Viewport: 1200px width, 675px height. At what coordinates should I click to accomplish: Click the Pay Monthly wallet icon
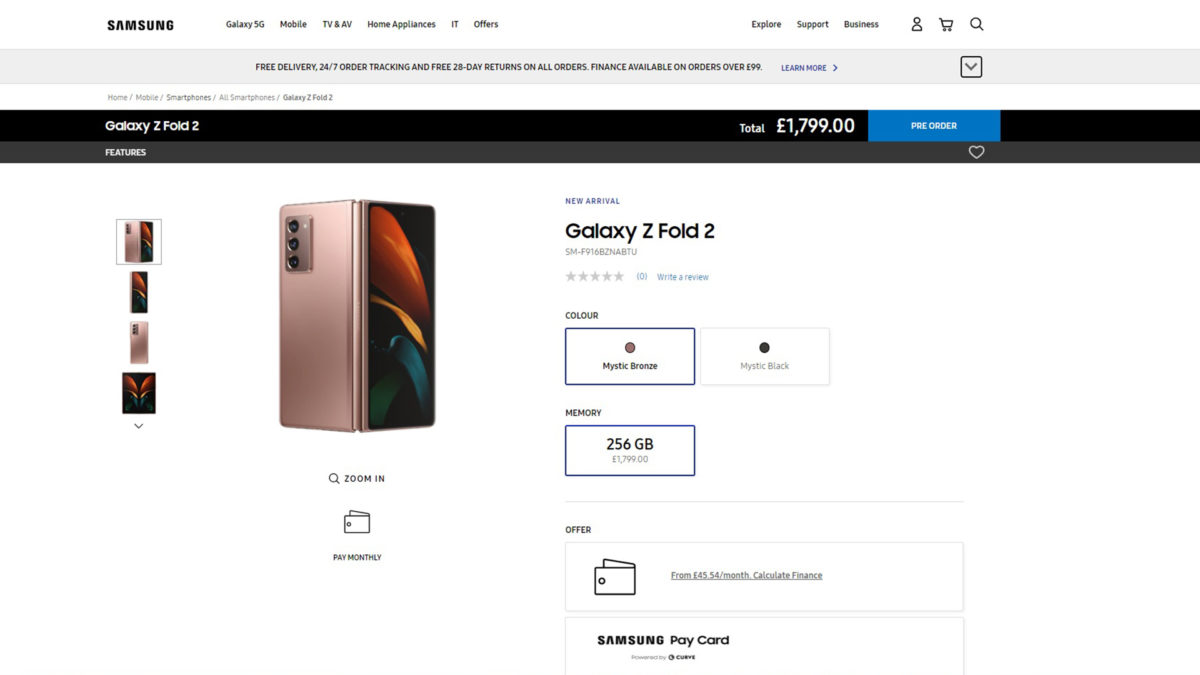[x=357, y=522]
